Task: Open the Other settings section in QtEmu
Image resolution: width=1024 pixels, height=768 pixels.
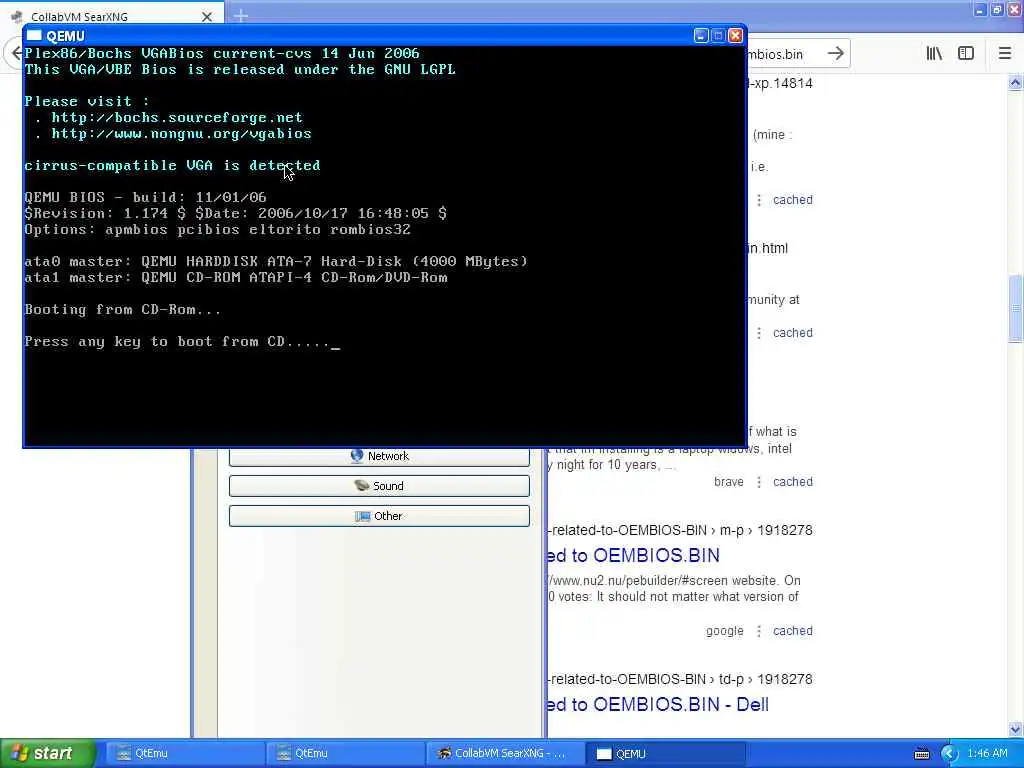Action: click(379, 516)
